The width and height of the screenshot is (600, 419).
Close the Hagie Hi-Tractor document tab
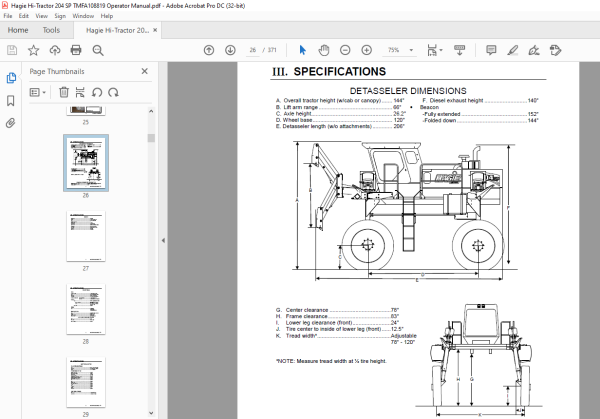point(155,30)
